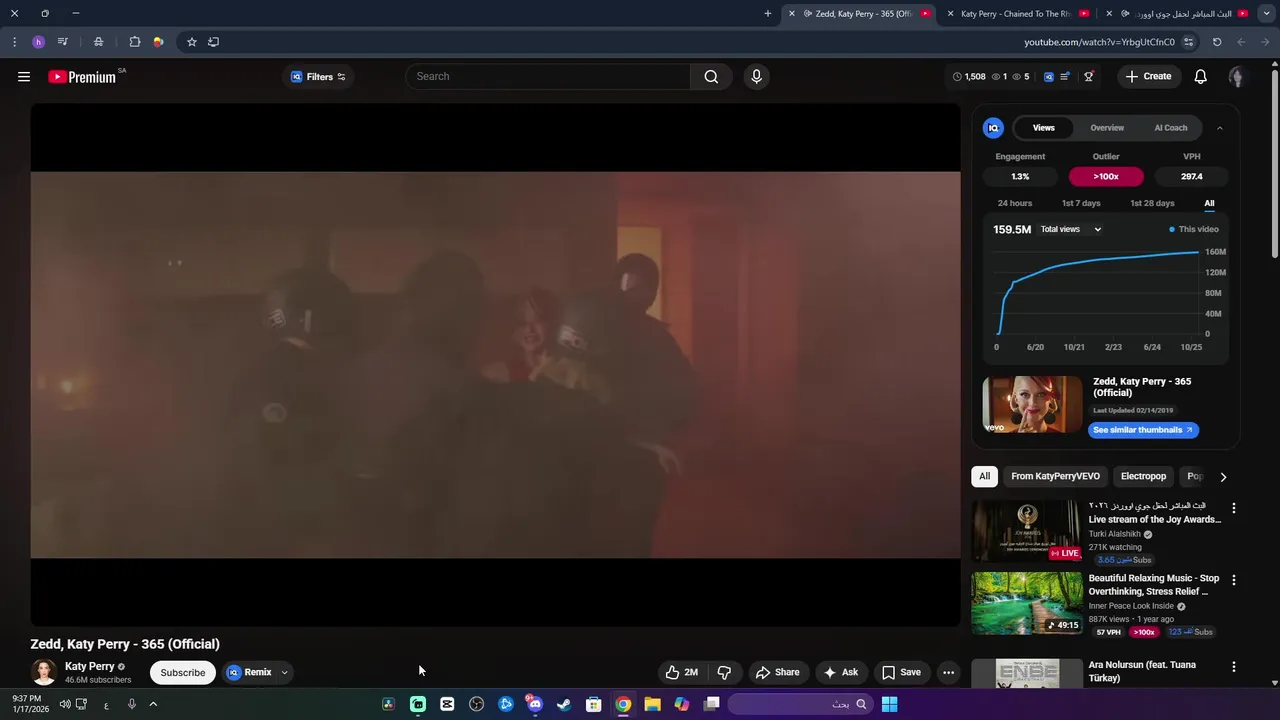The image size is (1280, 720).
Task: Open the Ara Nolursun video title
Action: [1142, 671]
